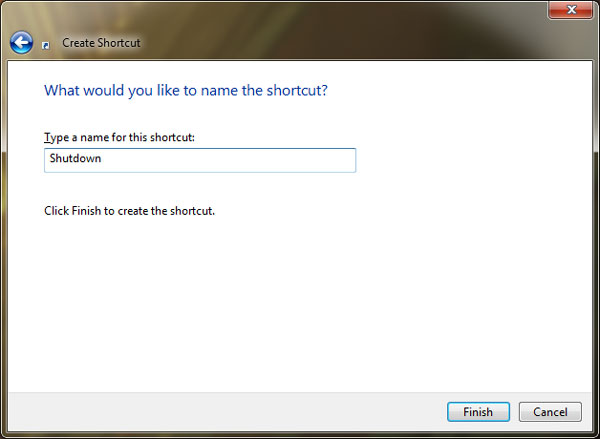Click the heading "What would you like to name the shortcut?"

[186, 90]
